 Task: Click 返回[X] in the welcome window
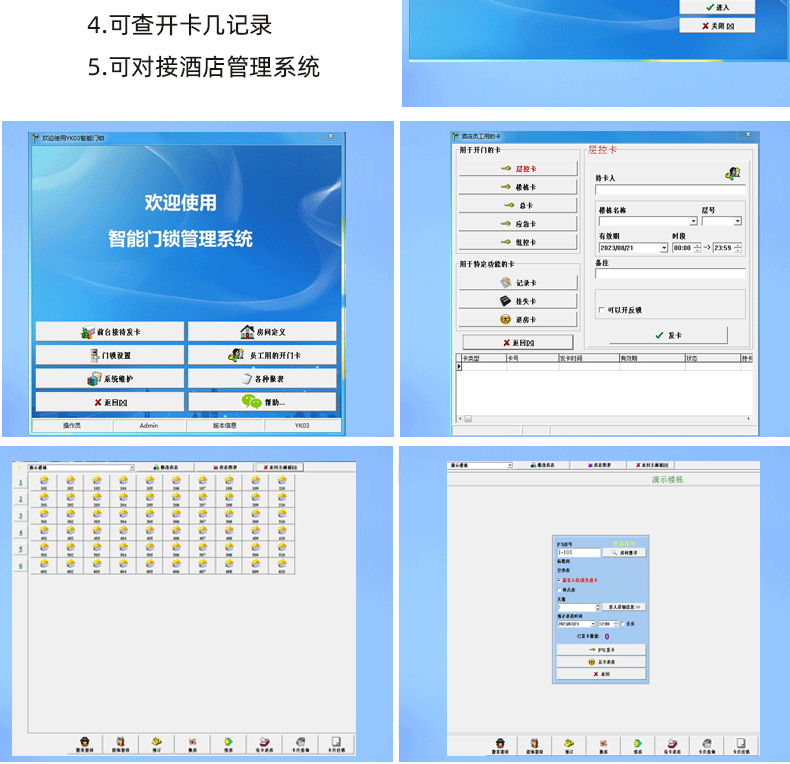point(110,402)
